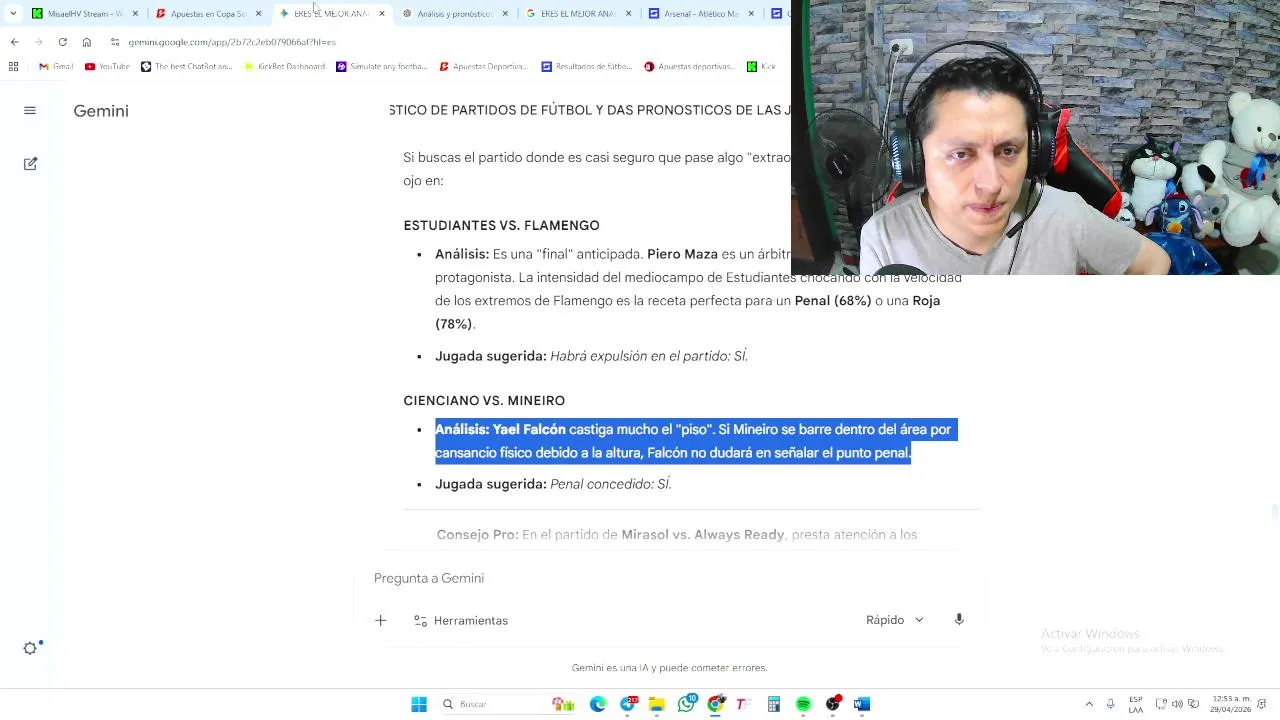Image resolution: width=1280 pixels, height=720 pixels.
Task: Open File Explorer from taskbar
Action: click(x=657, y=704)
